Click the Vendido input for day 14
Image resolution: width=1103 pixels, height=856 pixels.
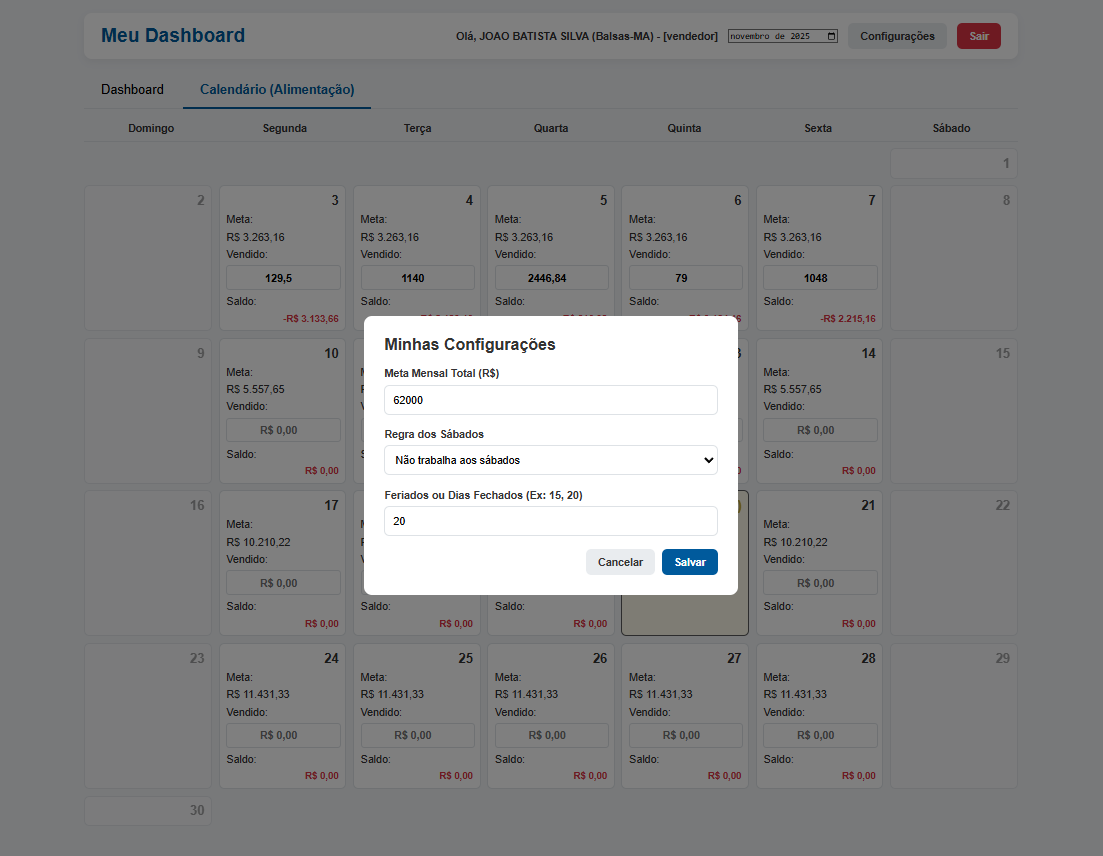tap(820, 430)
